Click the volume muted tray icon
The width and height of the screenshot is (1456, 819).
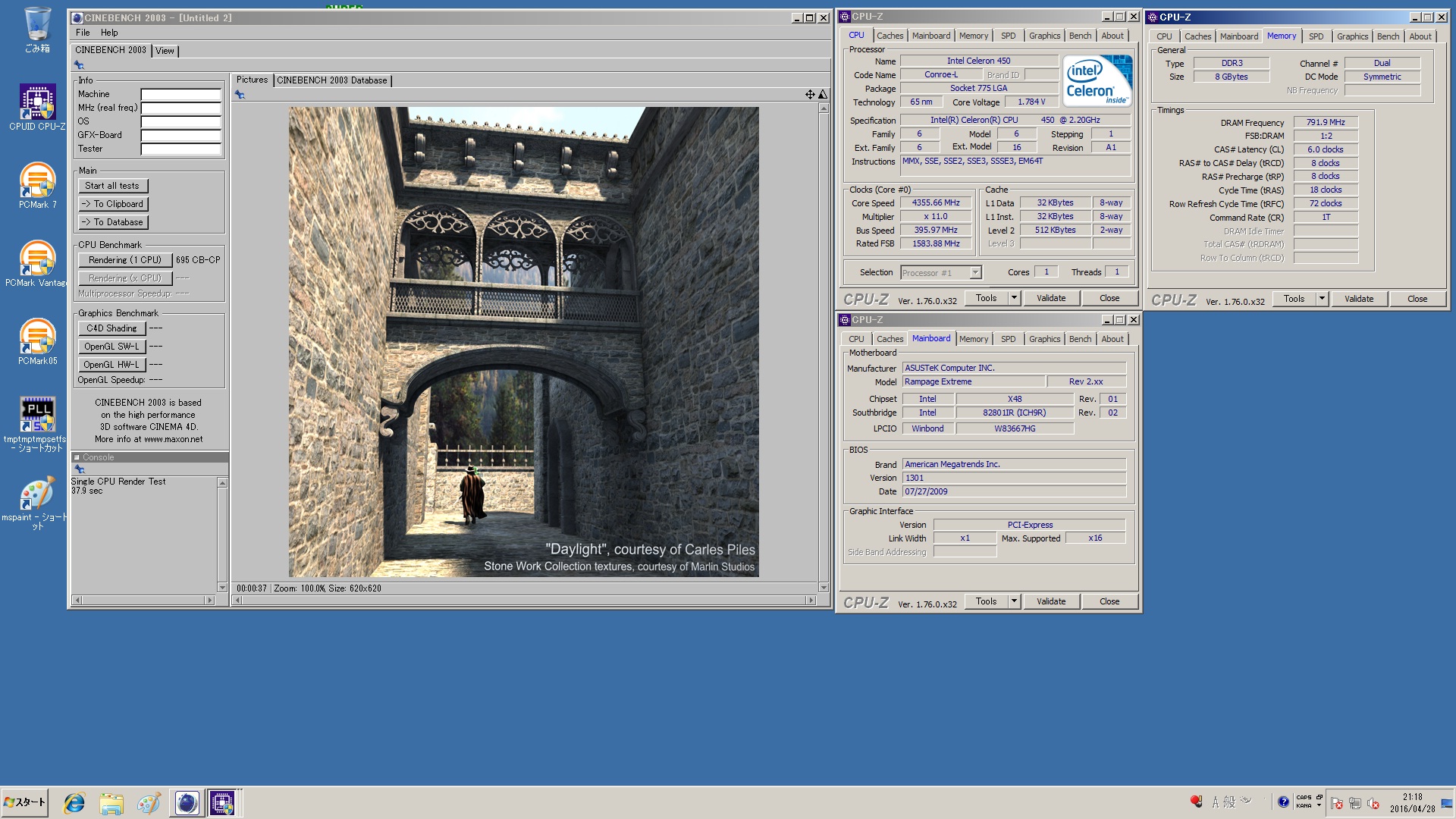point(1373,804)
